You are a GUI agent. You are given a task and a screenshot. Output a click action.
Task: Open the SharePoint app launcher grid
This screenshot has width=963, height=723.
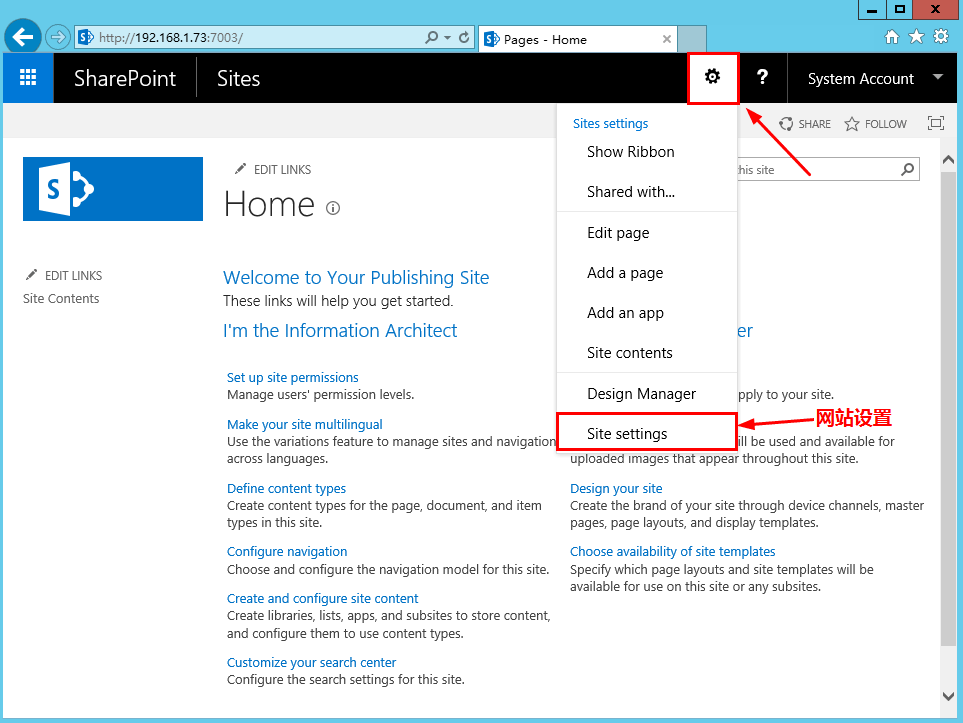(28, 78)
